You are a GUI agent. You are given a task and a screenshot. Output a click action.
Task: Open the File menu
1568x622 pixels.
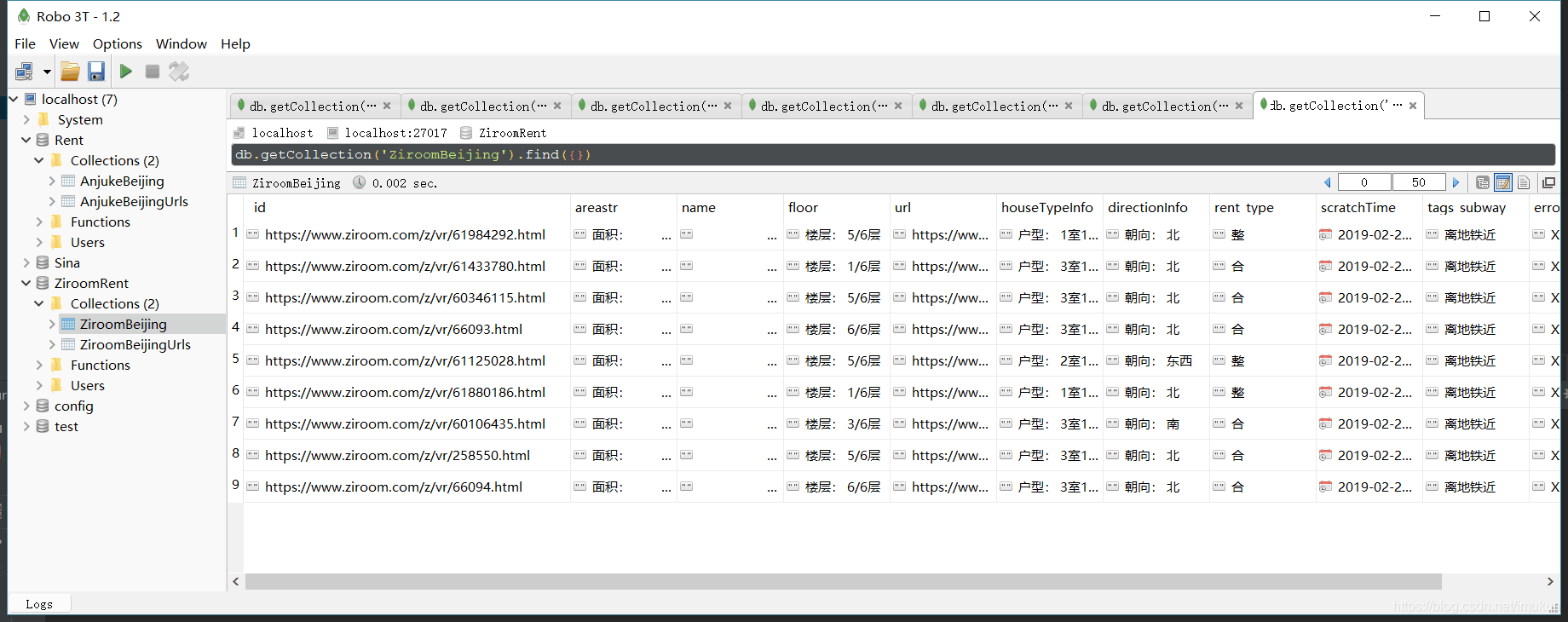pyautogui.click(x=26, y=43)
